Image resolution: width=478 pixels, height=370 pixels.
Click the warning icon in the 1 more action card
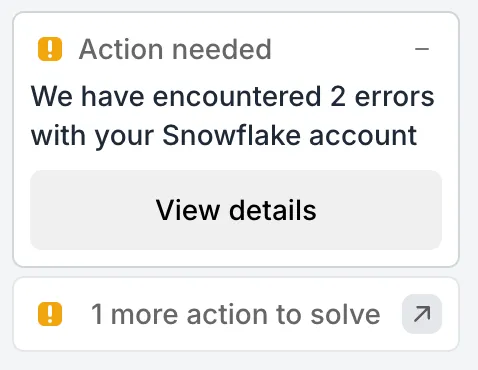click(x=50, y=314)
